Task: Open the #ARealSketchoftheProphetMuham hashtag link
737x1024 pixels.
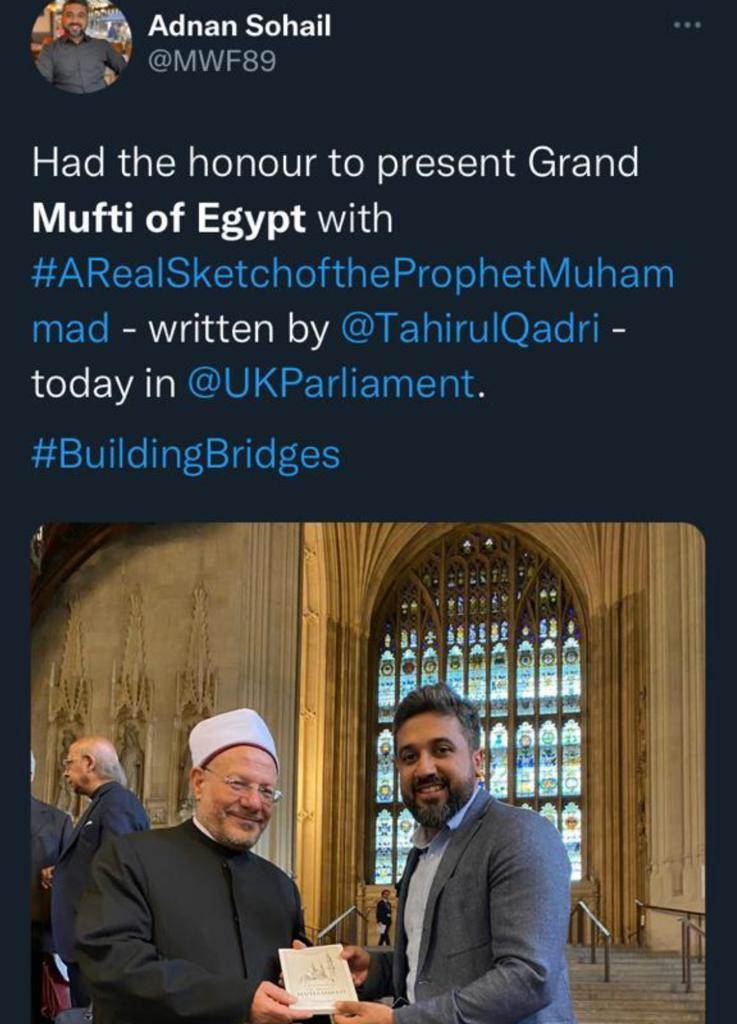Action: [352, 275]
